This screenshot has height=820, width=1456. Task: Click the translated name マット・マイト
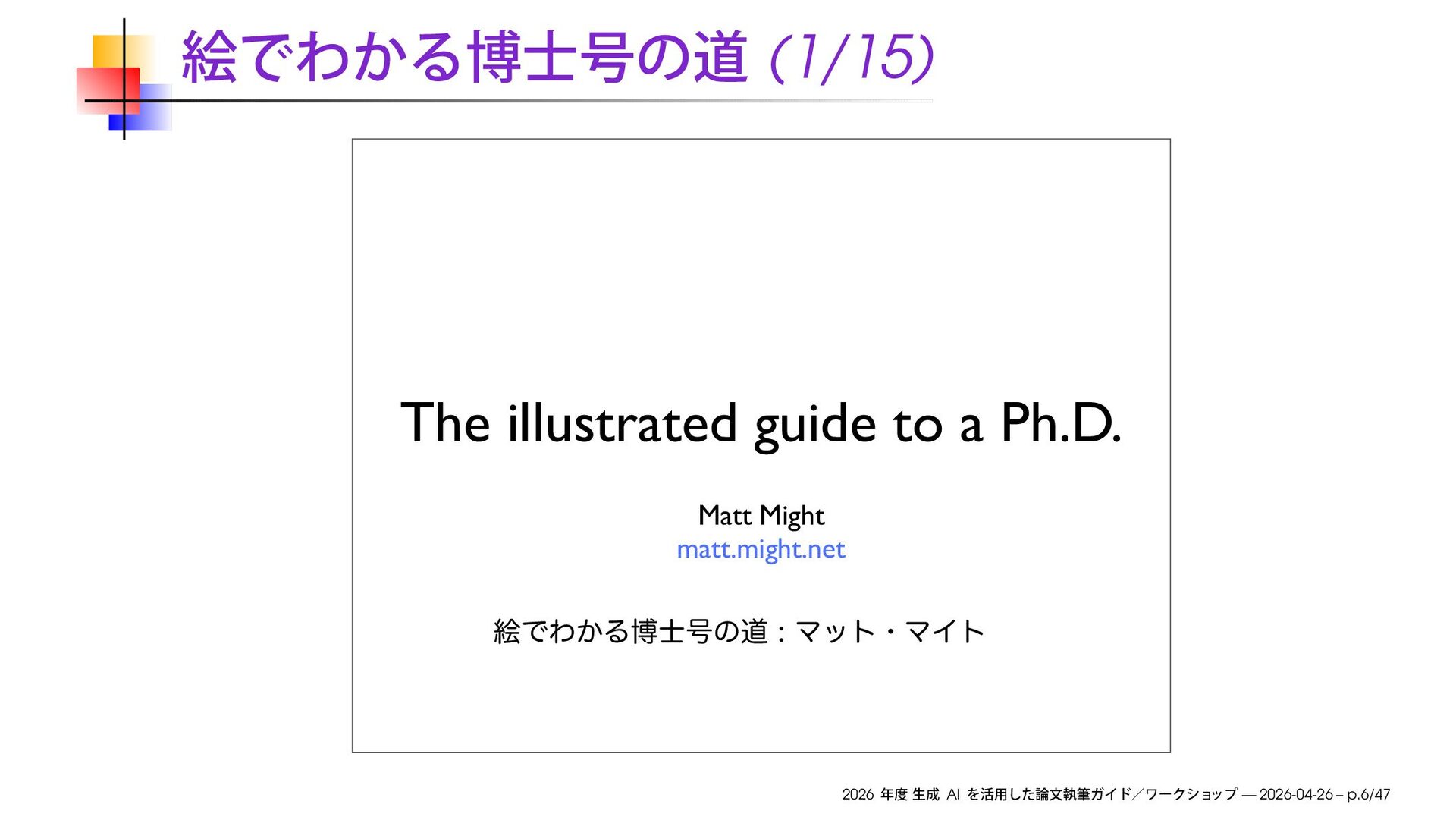890,631
